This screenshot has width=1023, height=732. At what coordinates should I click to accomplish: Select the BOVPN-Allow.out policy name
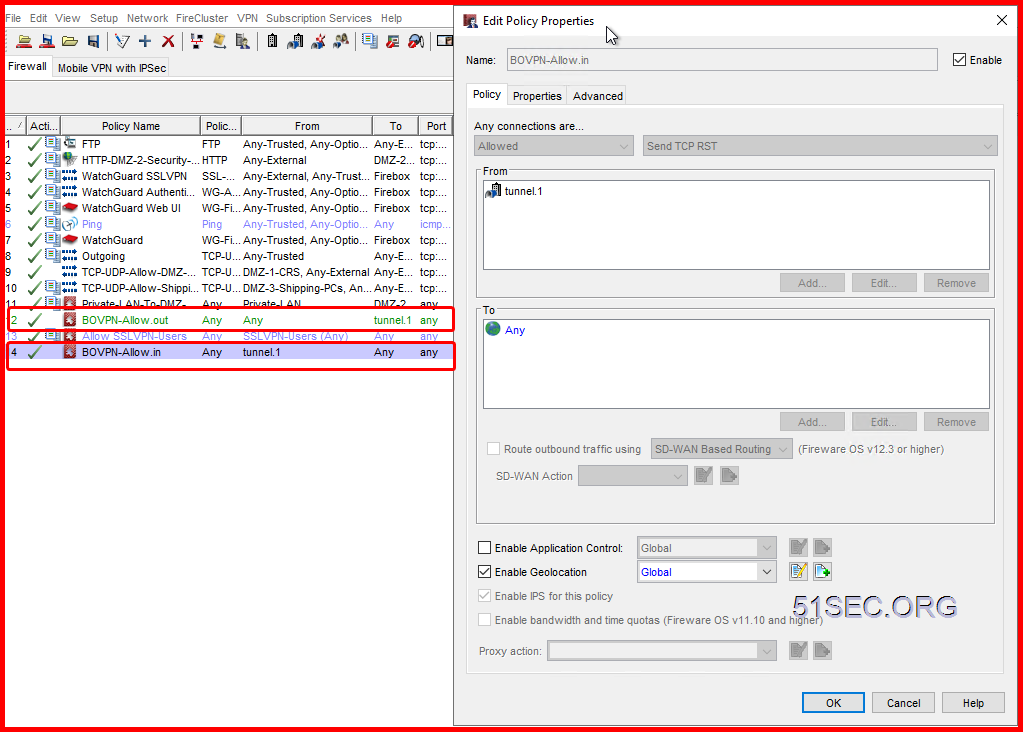pyautogui.click(x=125, y=320)
